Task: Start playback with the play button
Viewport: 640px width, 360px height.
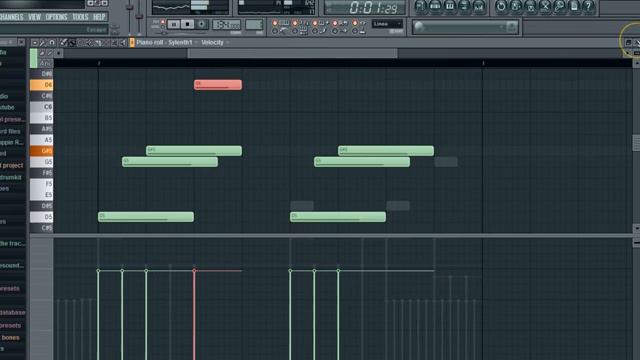Action: [173, 24]
